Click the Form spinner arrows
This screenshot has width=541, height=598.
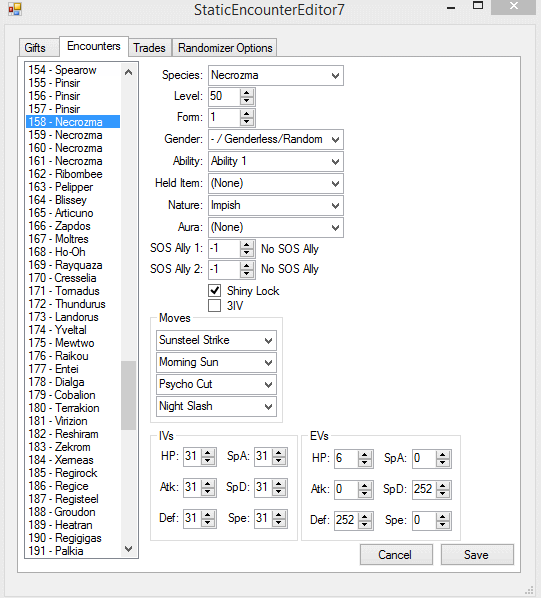pos(247,117)
